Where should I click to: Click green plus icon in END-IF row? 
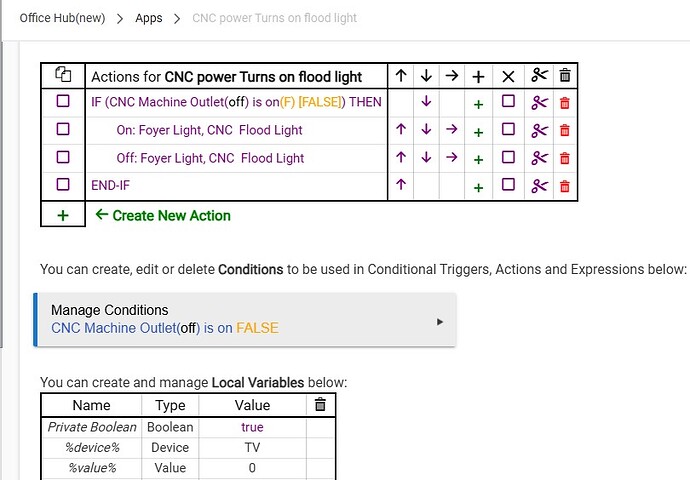pyautogui.click(x=478, y=186)
